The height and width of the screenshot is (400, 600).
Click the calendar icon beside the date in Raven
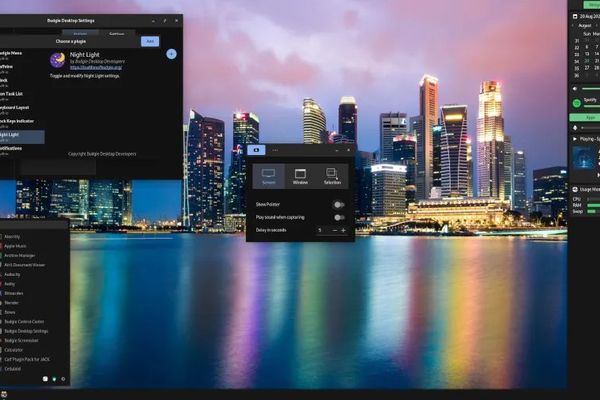[x=575, y=16]
